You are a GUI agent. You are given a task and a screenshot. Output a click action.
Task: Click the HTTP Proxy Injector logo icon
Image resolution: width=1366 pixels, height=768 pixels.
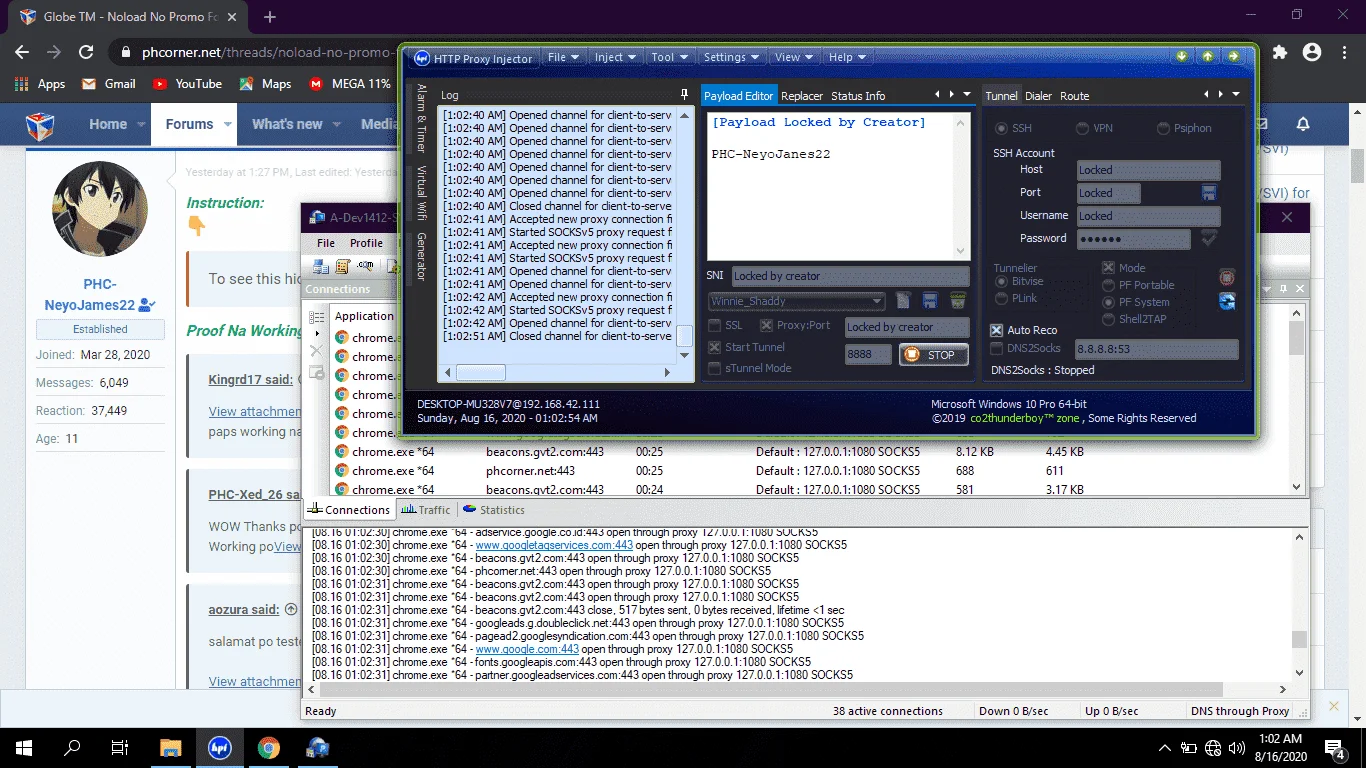pos(422,58)
